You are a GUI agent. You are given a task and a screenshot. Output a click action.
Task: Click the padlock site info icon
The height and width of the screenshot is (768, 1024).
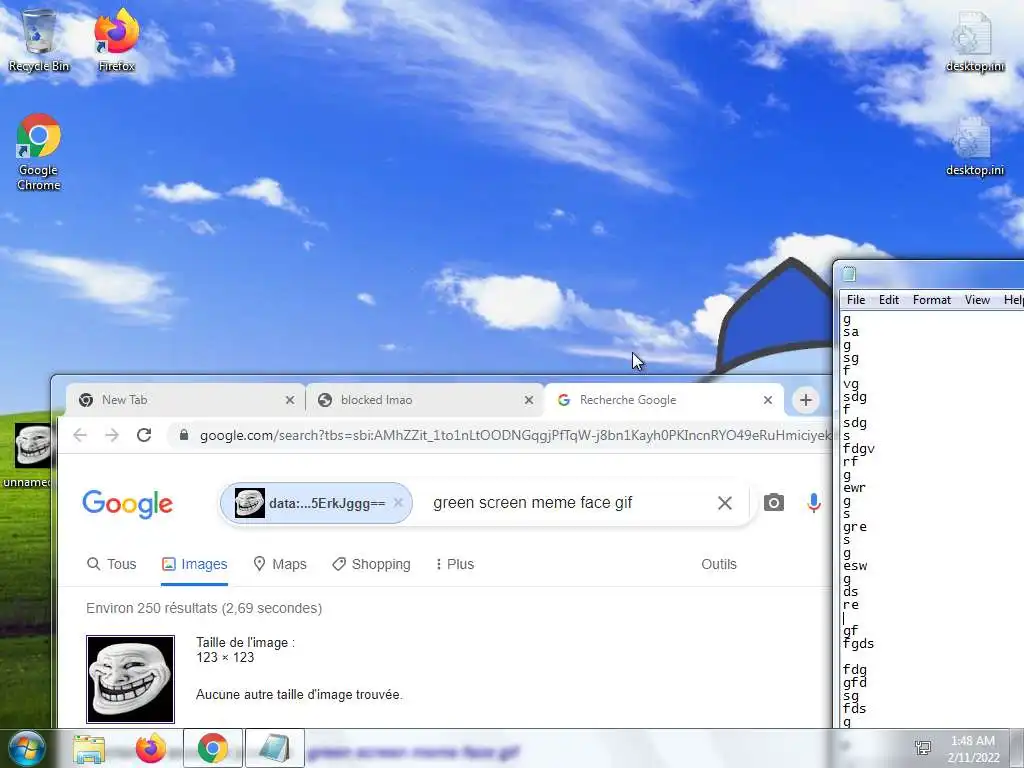coord(184,435)
